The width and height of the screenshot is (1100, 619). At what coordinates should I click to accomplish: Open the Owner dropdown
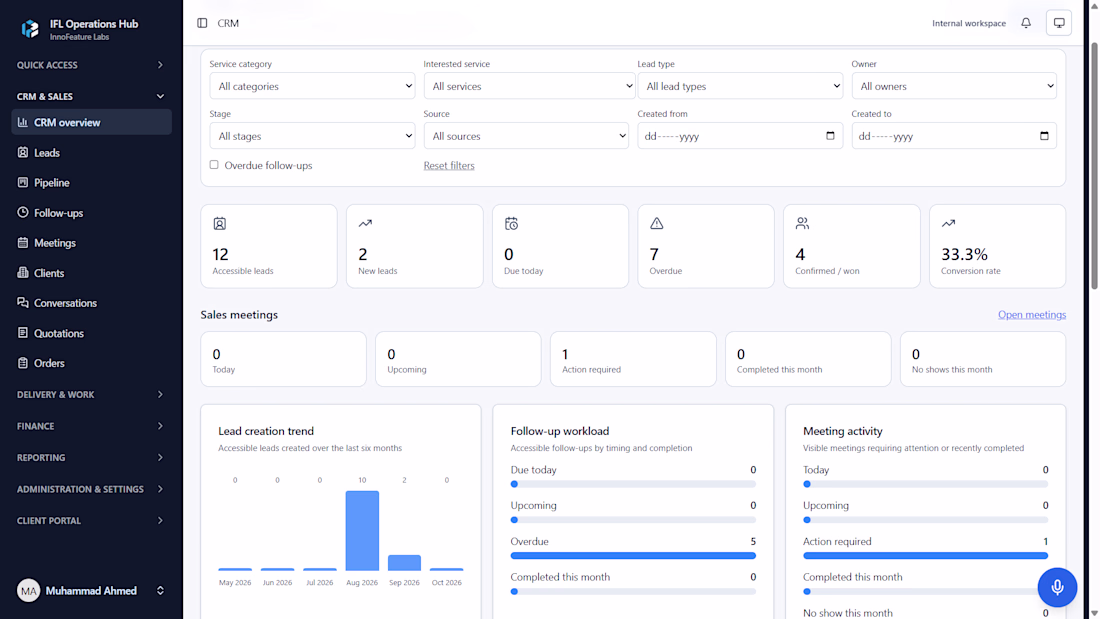954,86
